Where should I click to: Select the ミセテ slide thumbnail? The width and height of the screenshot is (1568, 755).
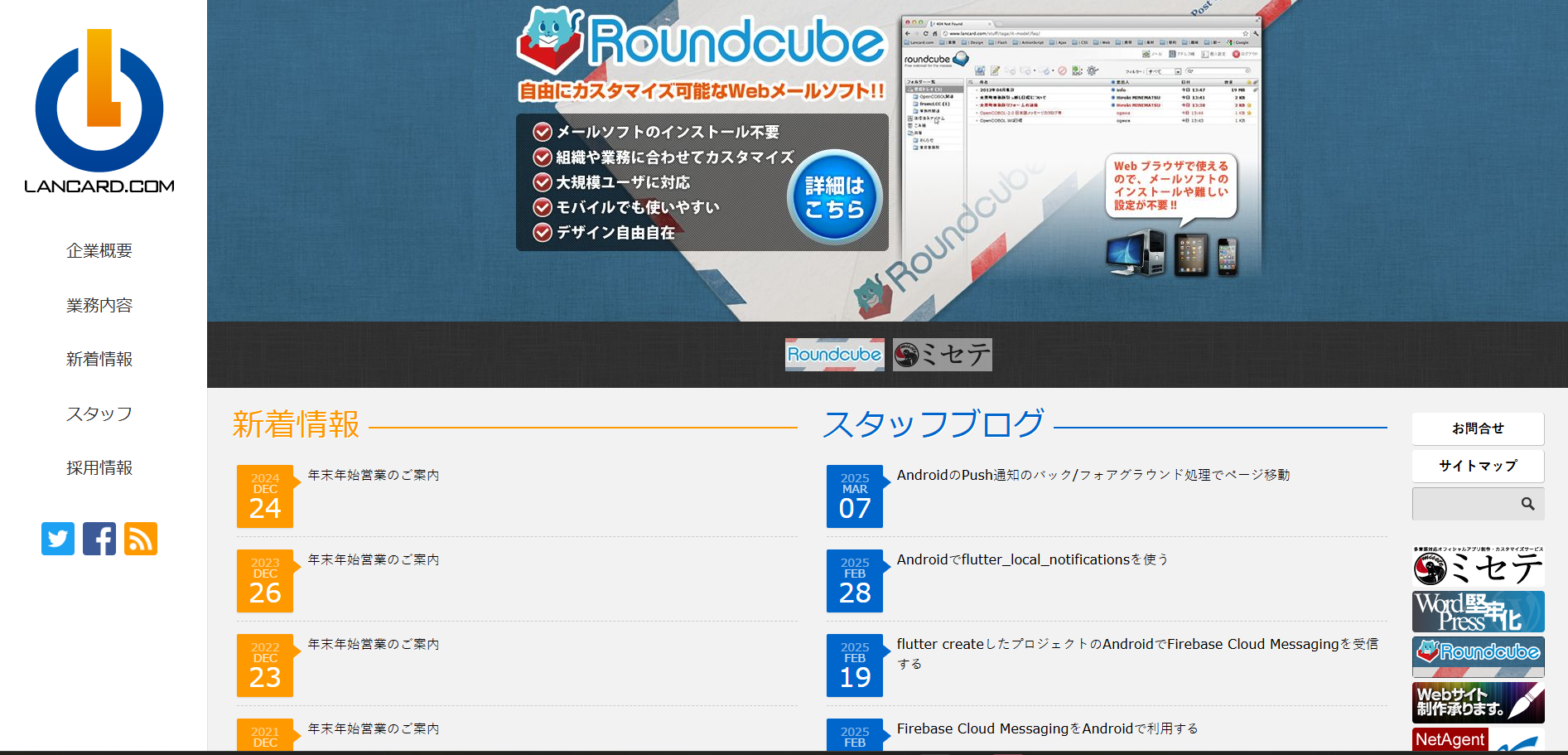(x=943, y=355)
